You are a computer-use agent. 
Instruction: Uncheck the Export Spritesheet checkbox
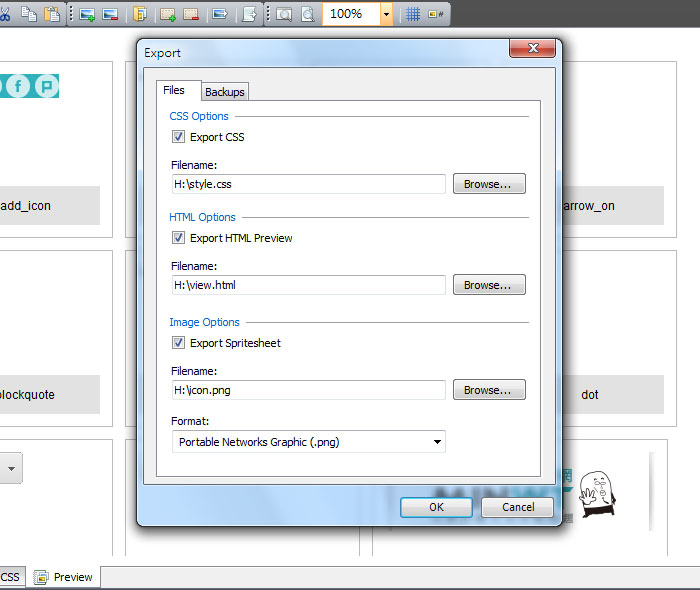(x=178, y=343)
